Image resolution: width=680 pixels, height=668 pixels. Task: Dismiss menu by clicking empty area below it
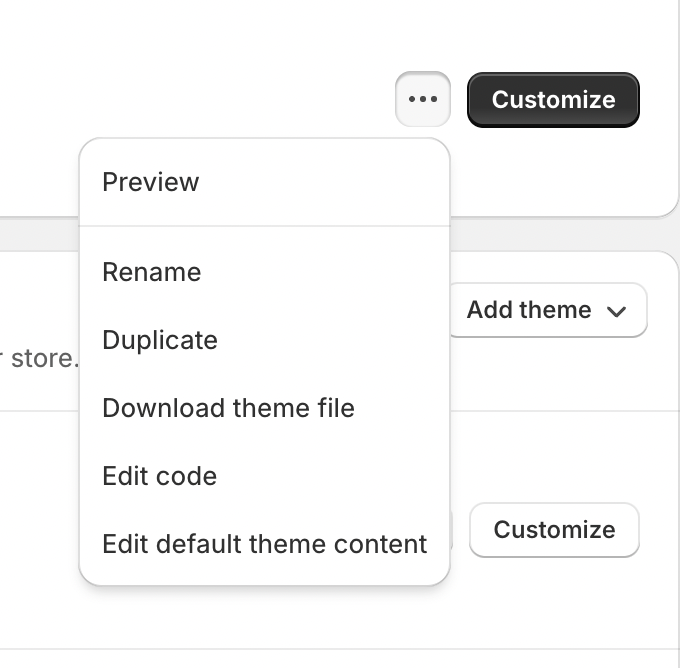tap(265, 618)
